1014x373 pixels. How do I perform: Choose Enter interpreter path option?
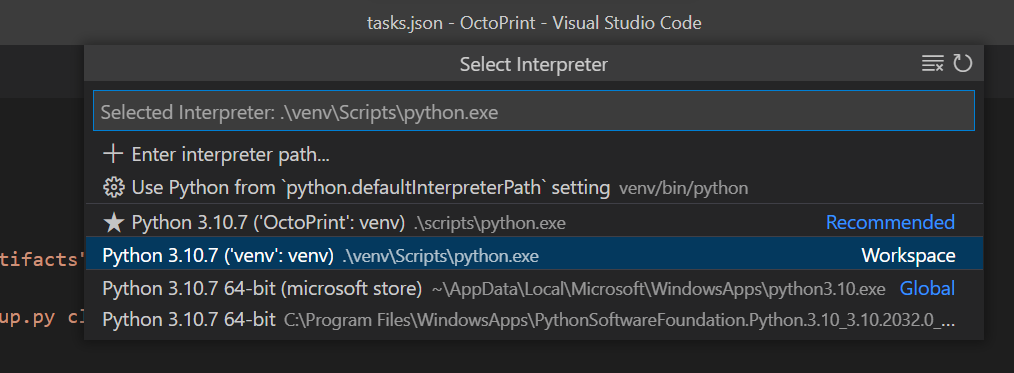click(534, 155)
